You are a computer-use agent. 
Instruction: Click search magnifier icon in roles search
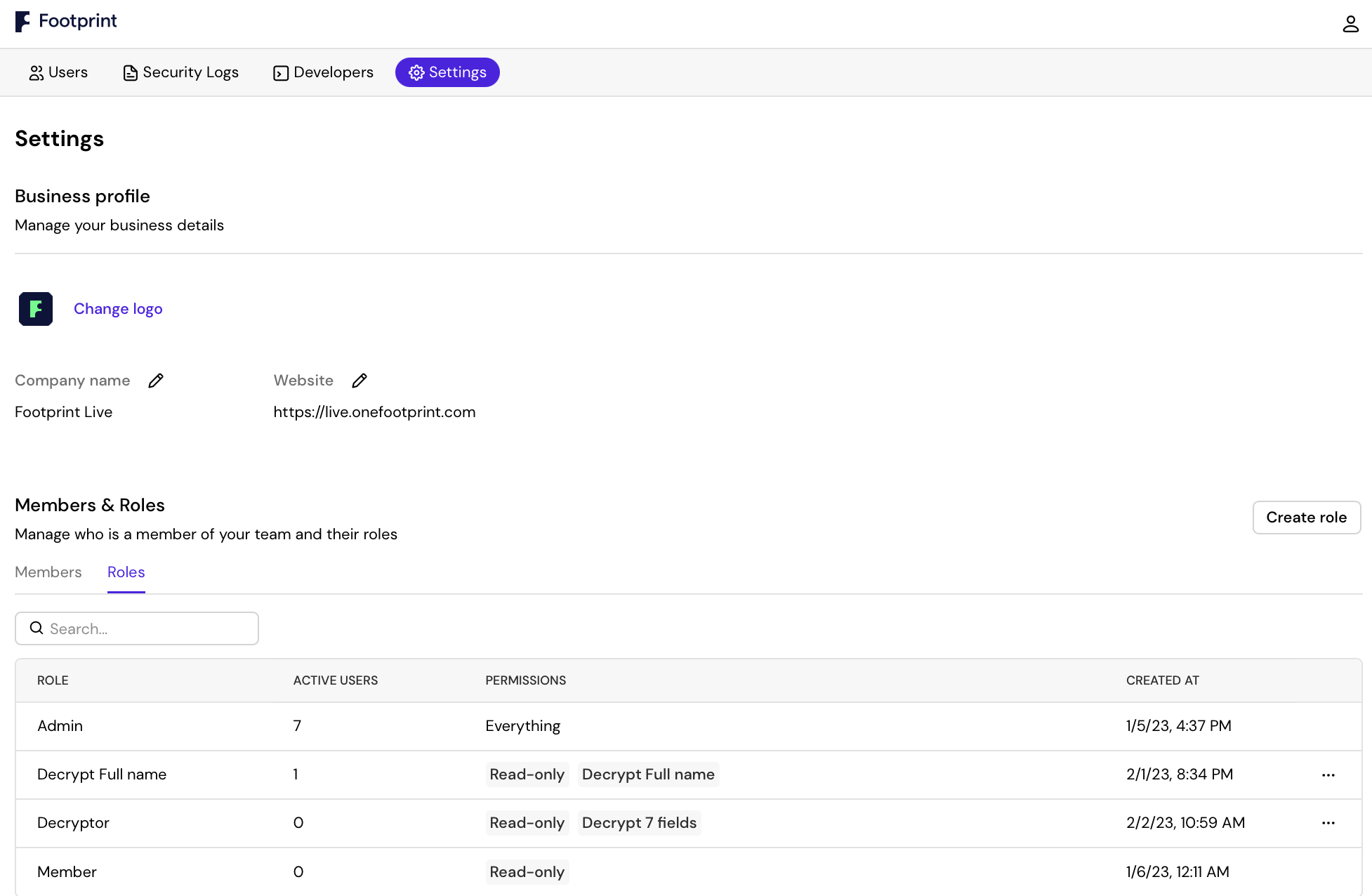[x=37, y=628]
